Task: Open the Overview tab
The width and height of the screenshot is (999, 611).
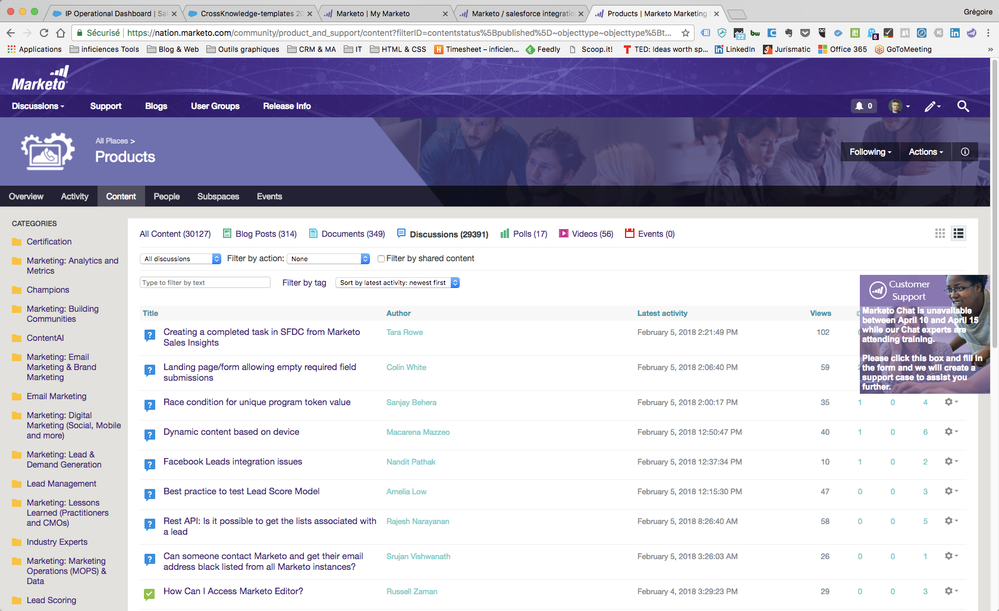Action: coord(26,196)
